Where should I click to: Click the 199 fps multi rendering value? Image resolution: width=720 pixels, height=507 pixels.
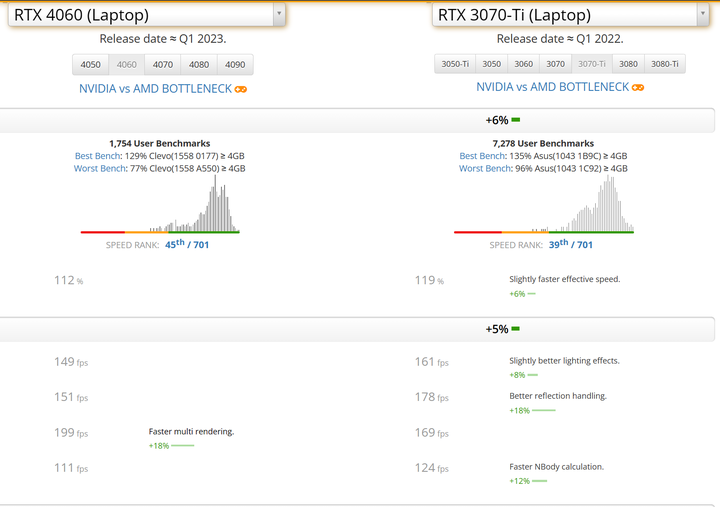71,433
